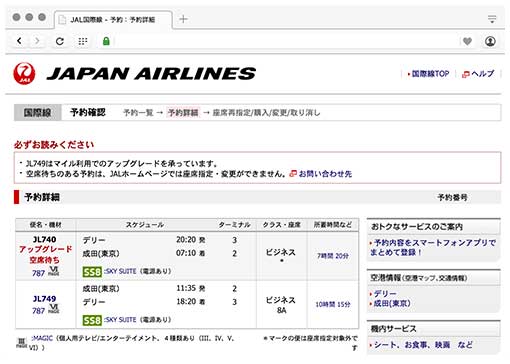Click flight number JL749
The image size is (510, 364).
pos(45,298)
